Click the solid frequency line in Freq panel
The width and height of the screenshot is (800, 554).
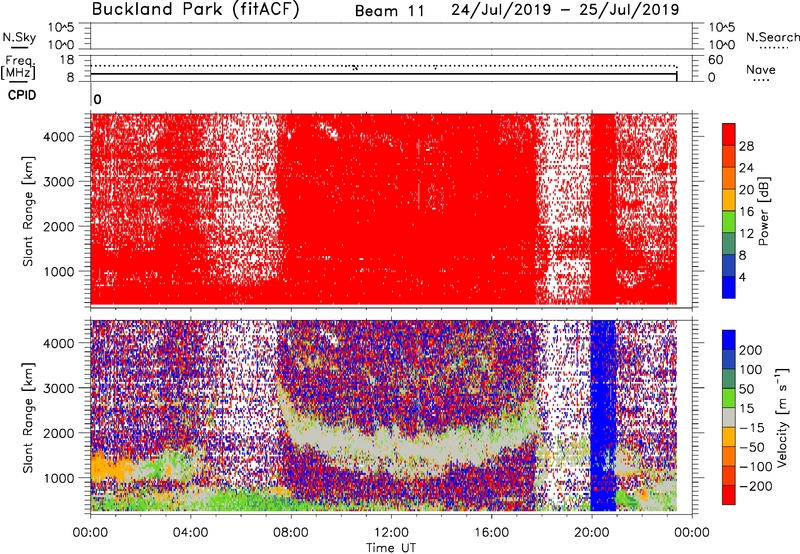(384, 74)
